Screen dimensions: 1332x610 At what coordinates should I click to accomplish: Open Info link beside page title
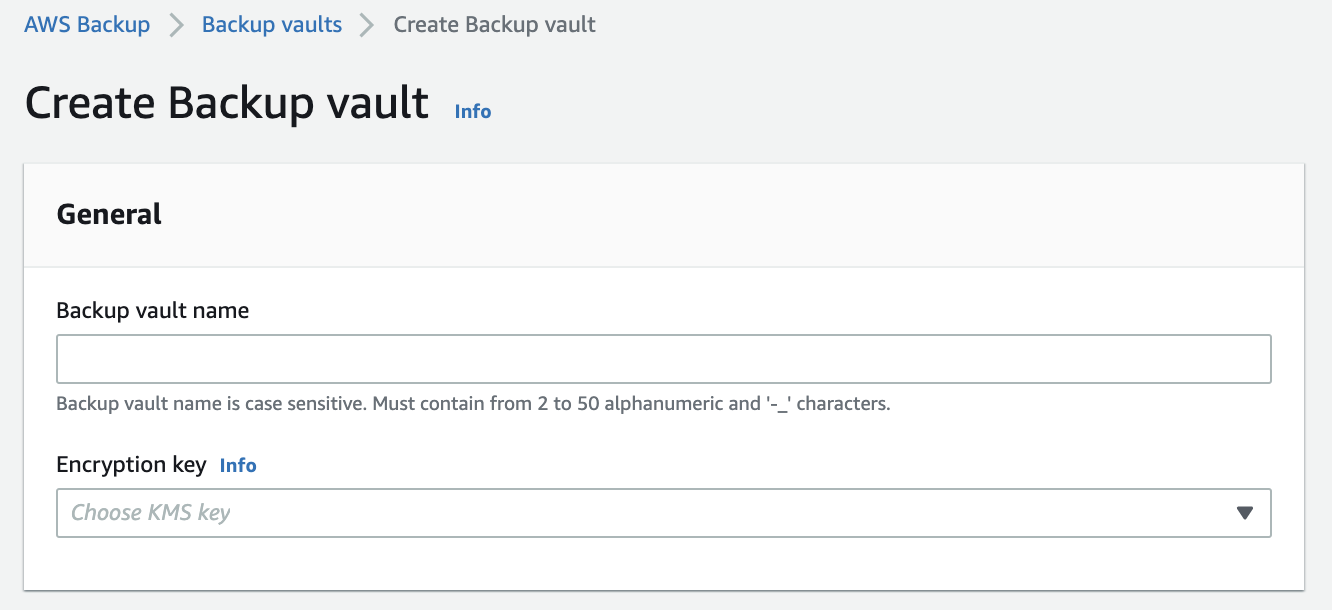473,111
